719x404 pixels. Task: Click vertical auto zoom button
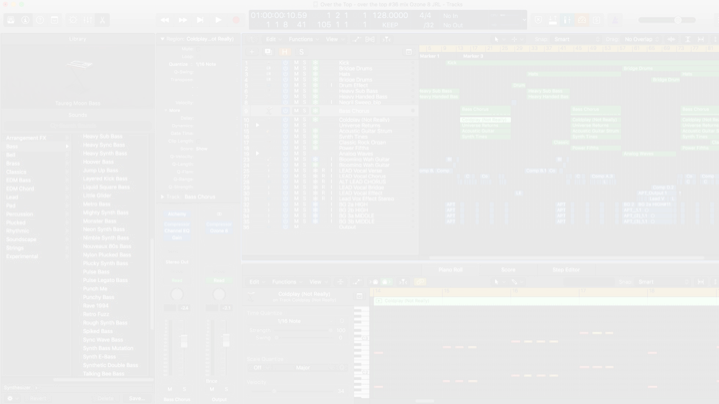tap(687, 39)
